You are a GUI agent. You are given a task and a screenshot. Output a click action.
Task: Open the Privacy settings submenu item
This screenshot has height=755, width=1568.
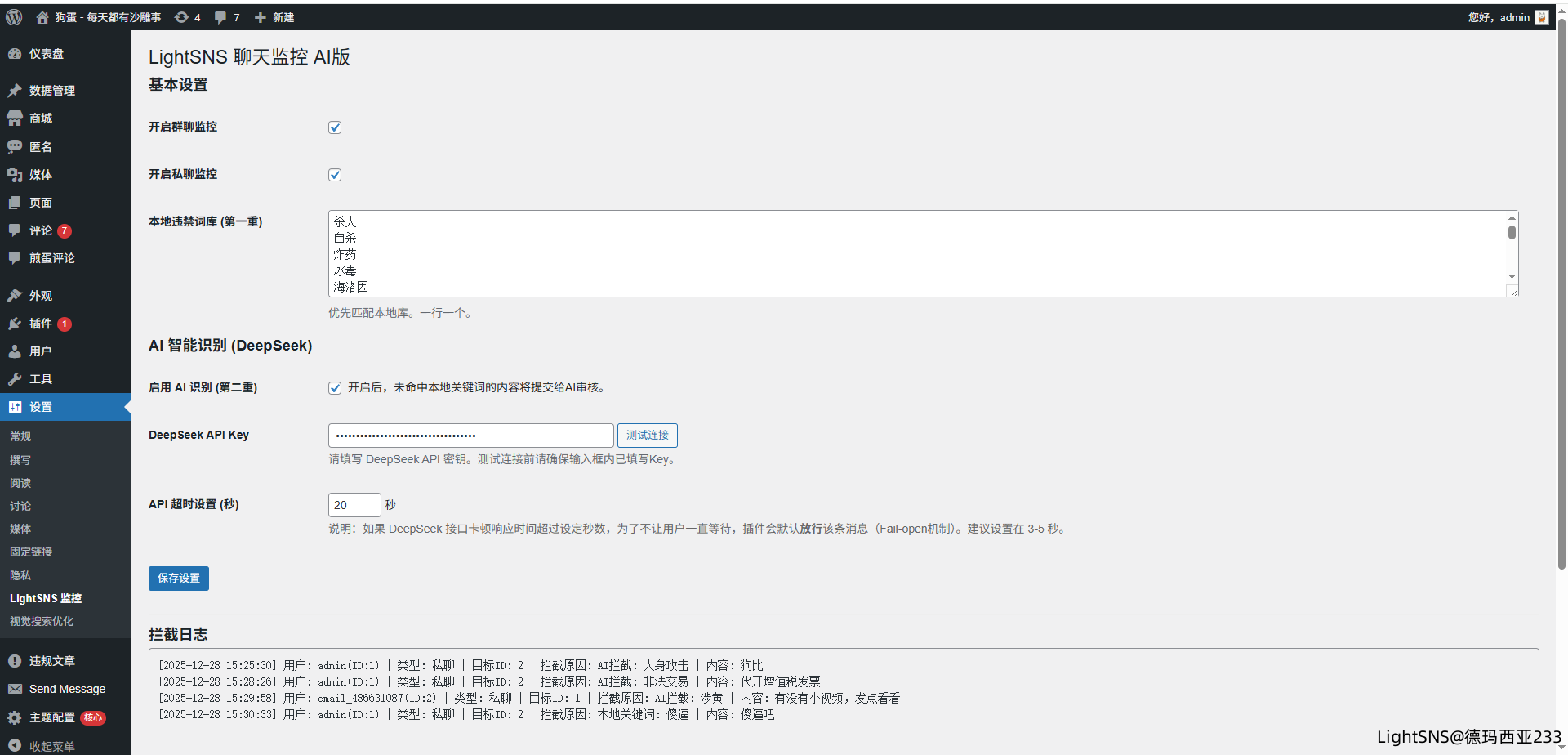(20, 575)
